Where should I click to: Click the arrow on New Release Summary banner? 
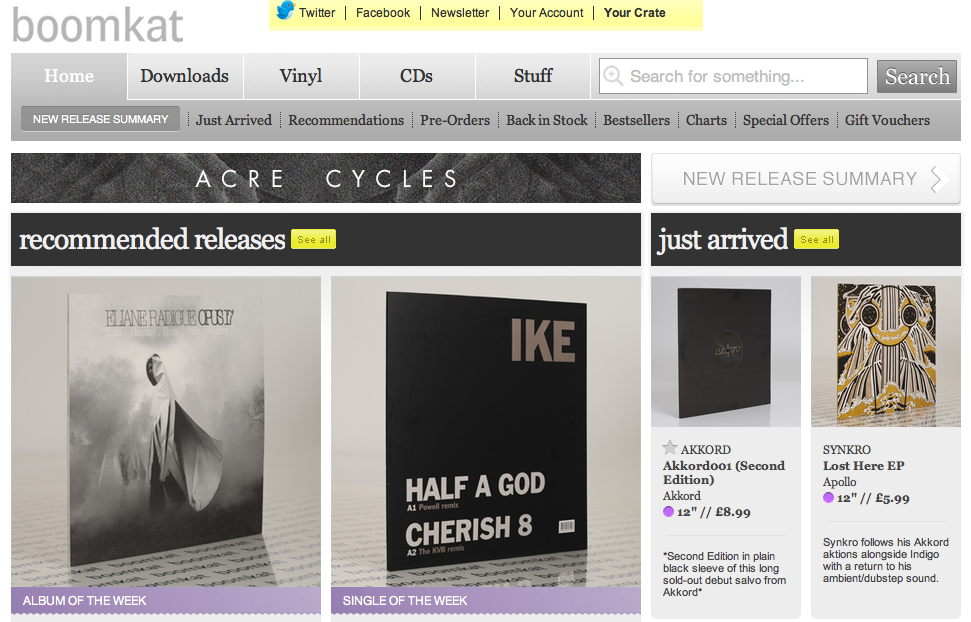coord(938,179)
